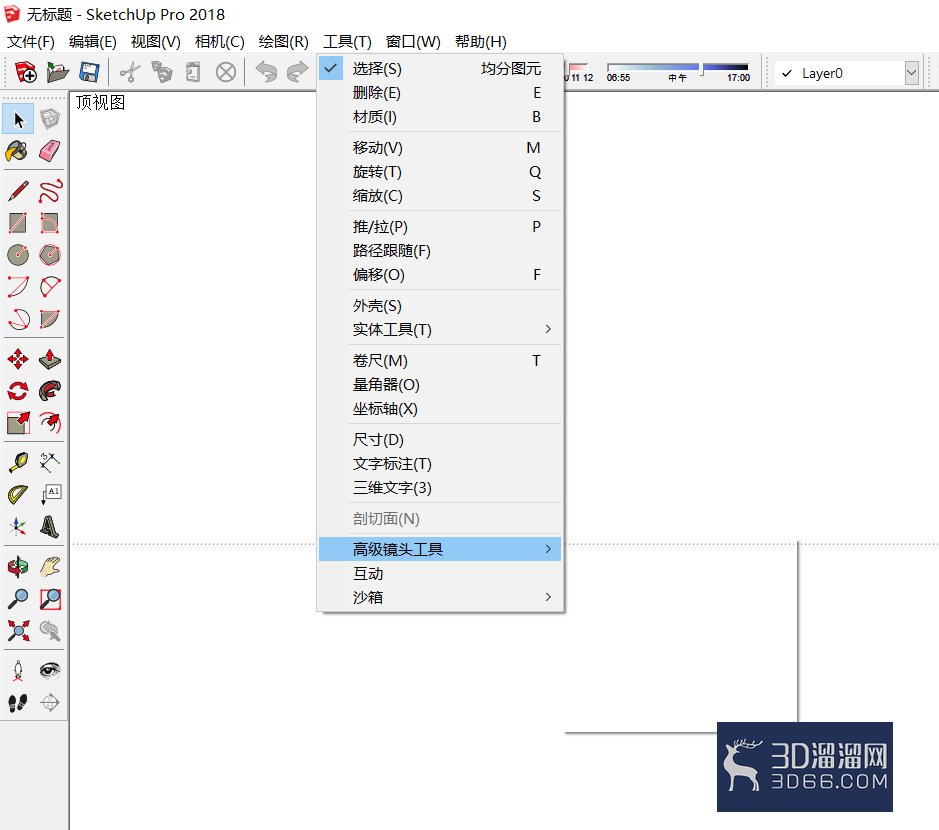The image size is (939, 830).
Task: Select the Section Plane tool icon
Action: tap(50, 702)
